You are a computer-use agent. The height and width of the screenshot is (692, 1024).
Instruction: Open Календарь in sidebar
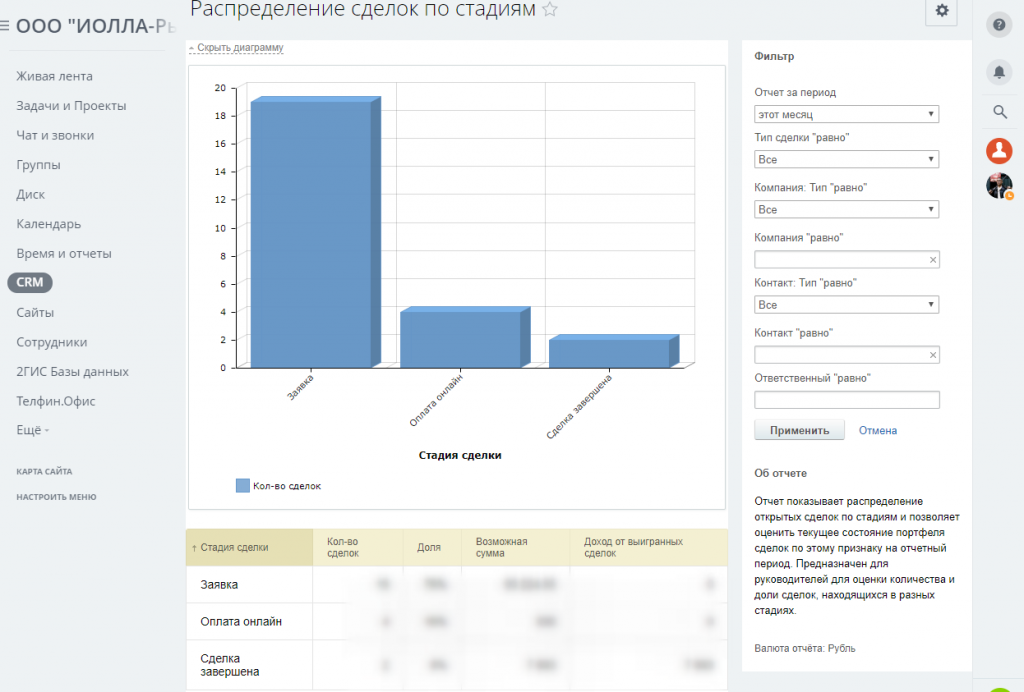(x=48, y=224)
